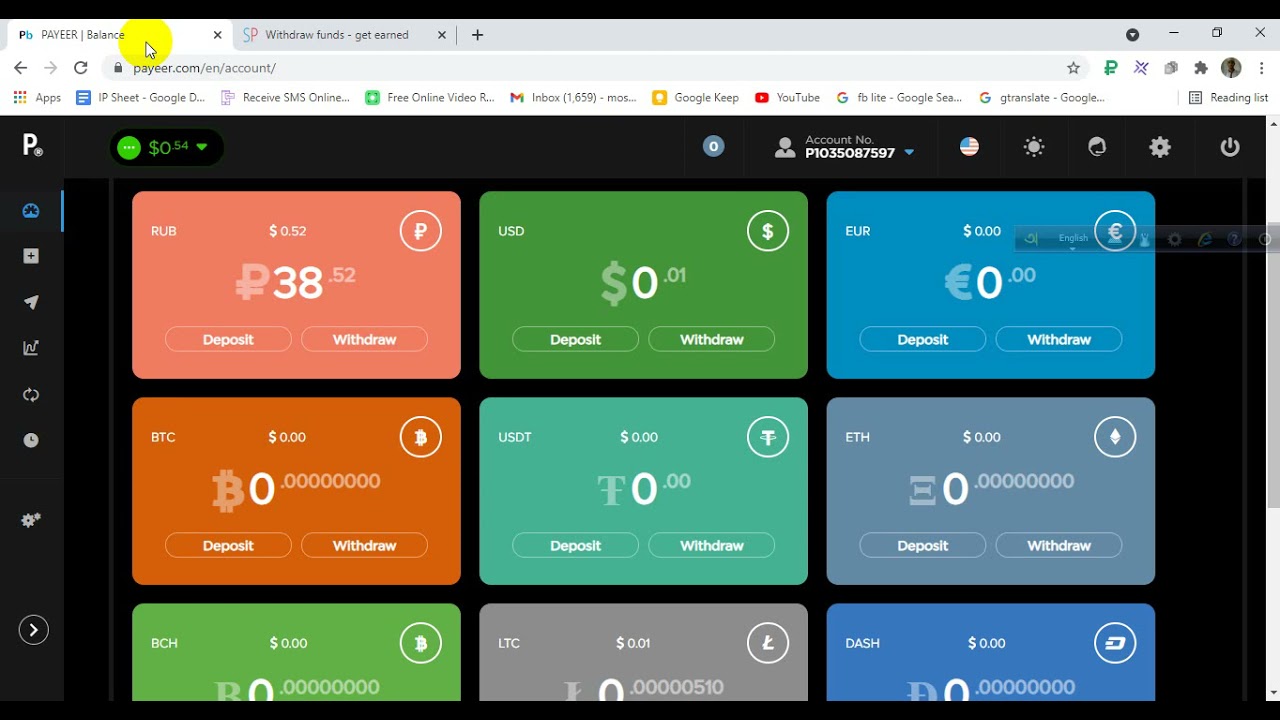
Task: Withdraw from the USDT wallet
Action: coord(711,546)
